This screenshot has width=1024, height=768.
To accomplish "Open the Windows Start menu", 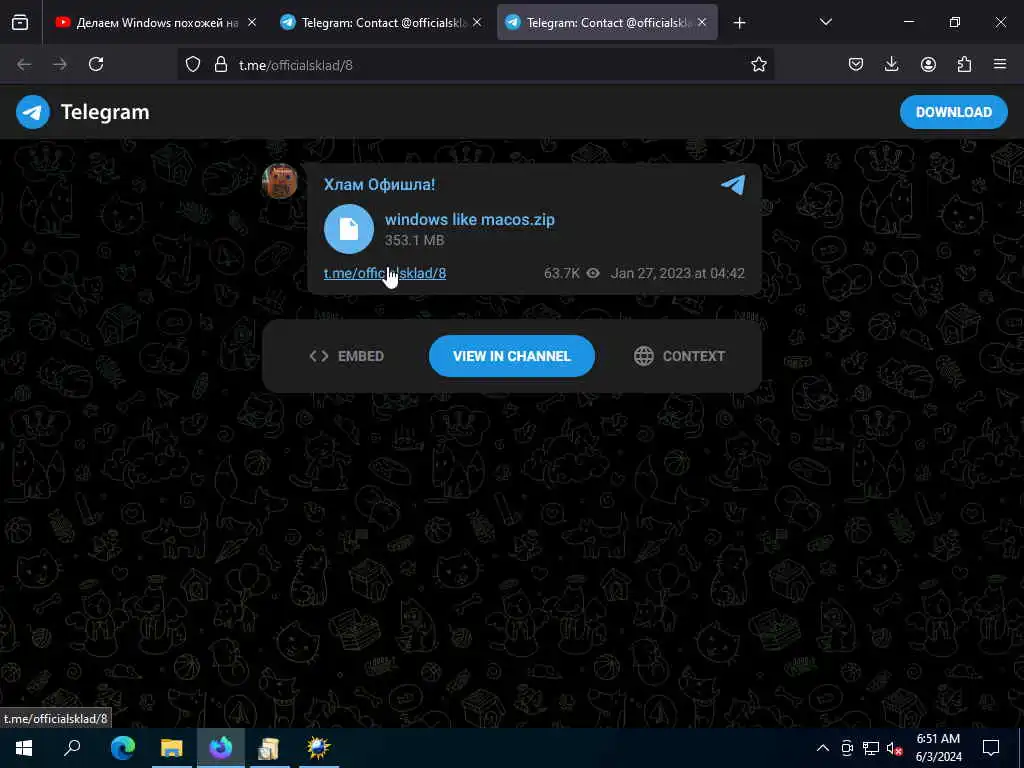I will (x=24, y=748).
